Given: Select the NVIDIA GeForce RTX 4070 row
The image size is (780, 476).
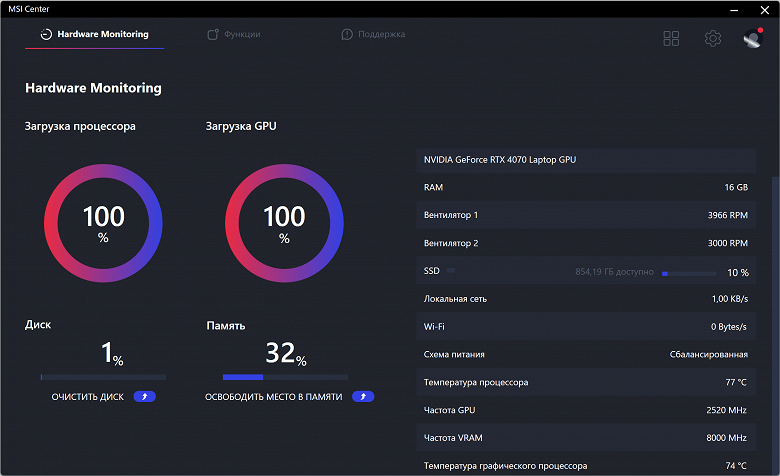Looking at the screenshot, I should click(586, 160).
